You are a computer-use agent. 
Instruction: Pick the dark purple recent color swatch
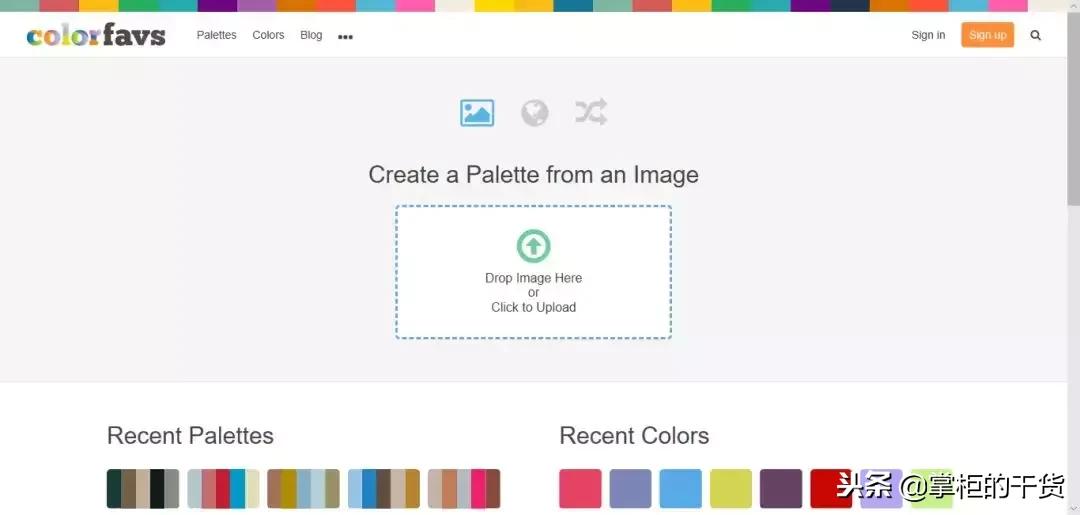[781, 489]
